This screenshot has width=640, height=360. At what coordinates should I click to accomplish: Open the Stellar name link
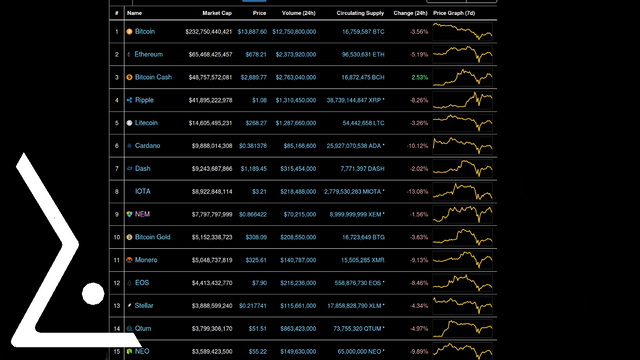[x=144, y=306]
